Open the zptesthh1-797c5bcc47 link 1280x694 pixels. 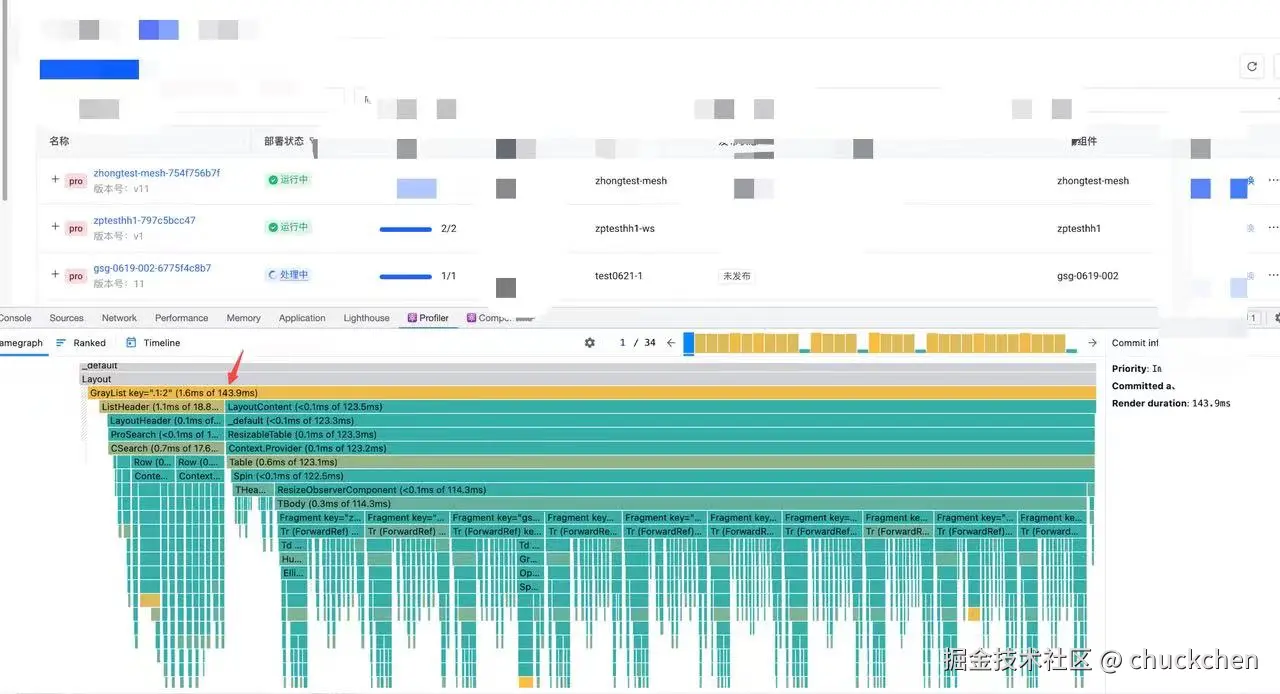[145, 221]
